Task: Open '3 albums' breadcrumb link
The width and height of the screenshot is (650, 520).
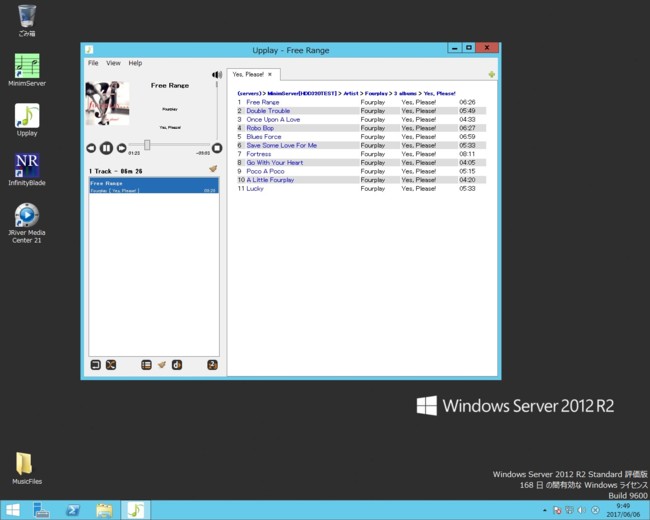Action: coord(405,94)
